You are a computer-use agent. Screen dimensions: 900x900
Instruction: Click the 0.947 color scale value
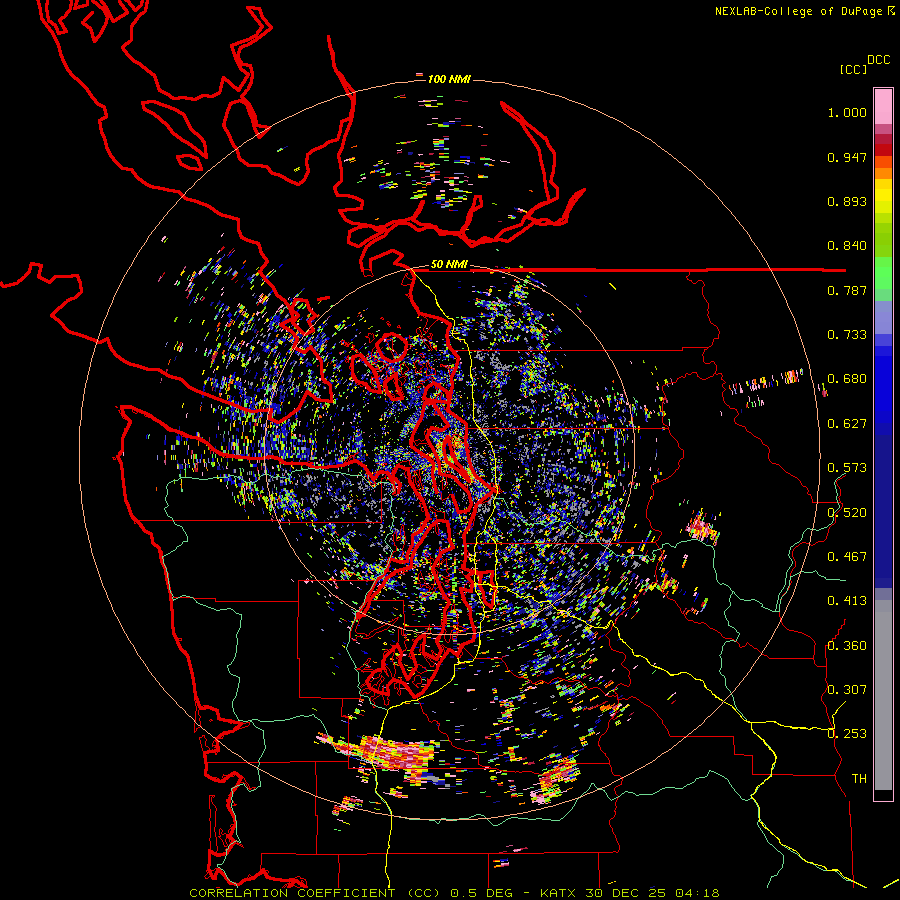point(847,157)
